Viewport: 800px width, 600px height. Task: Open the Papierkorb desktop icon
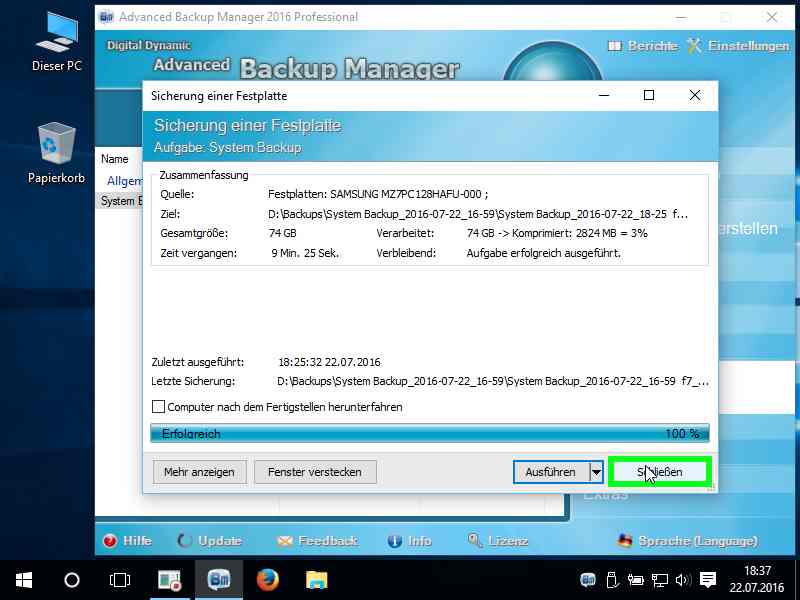57,153
